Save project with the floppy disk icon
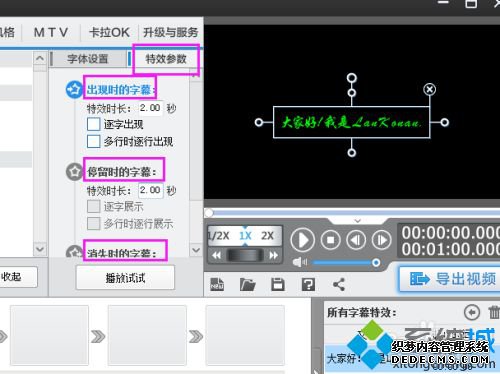This screenshot has width=500, height=374. pyautogui.click(x=278, y=284)
